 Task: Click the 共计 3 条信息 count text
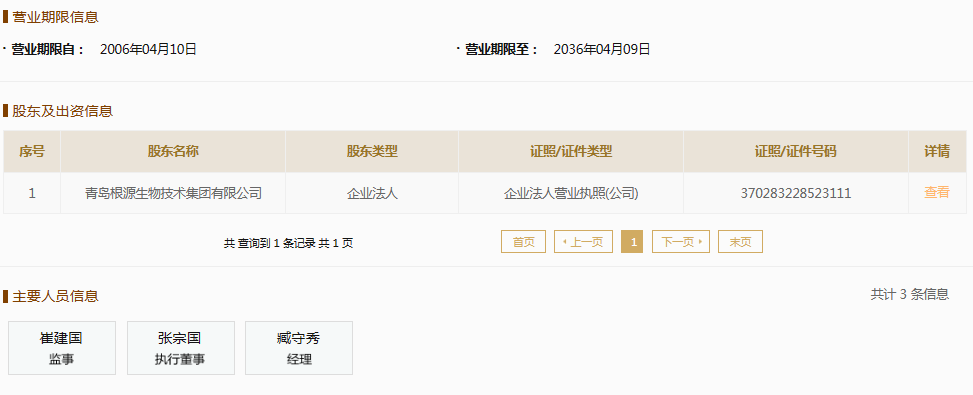[x=910, y=295]
